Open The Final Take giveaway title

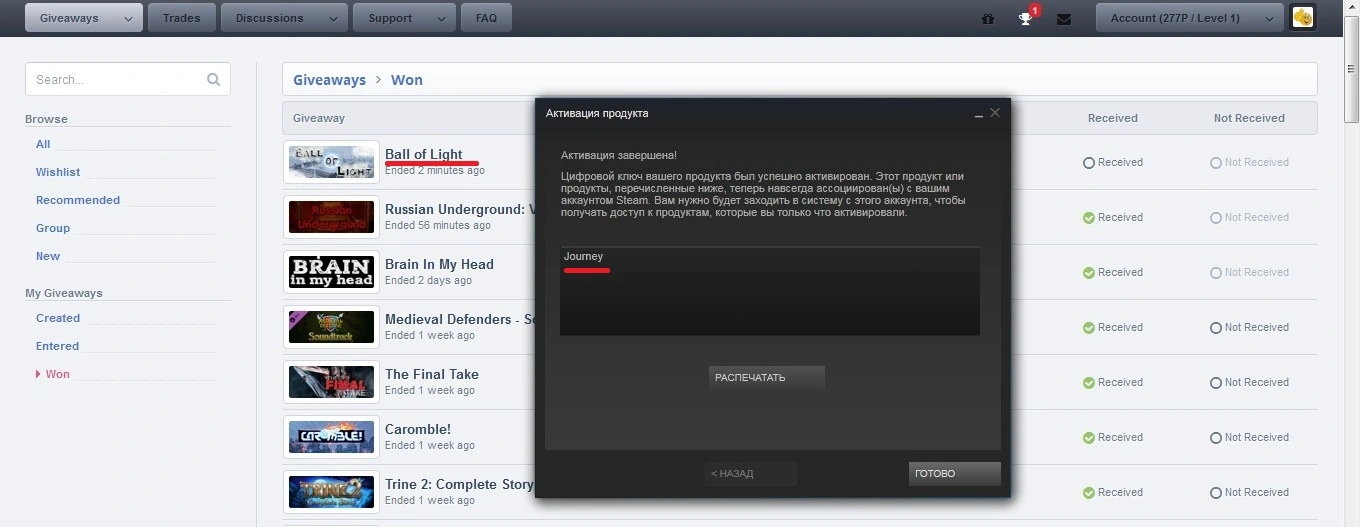tap(432, 374)
